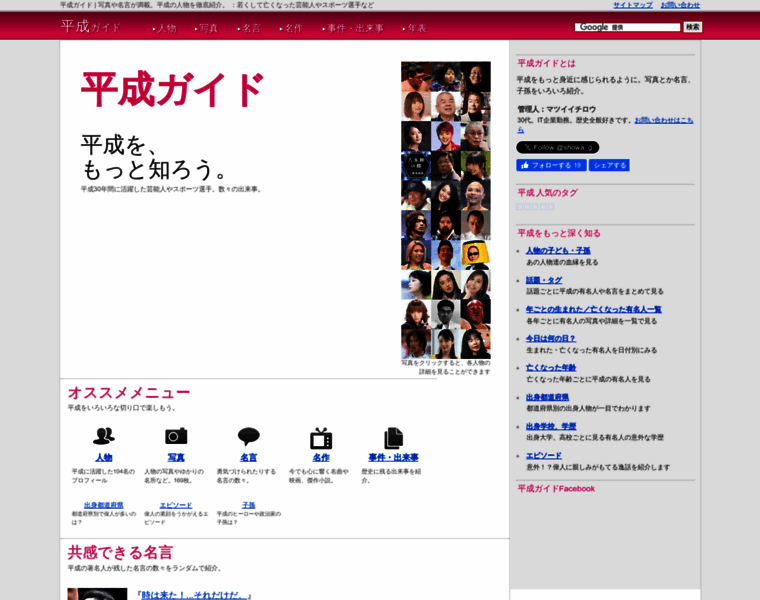Click the celebrity photo collage thumbnail
This screenshot has height=600, width=760.
tap(446, 210)
